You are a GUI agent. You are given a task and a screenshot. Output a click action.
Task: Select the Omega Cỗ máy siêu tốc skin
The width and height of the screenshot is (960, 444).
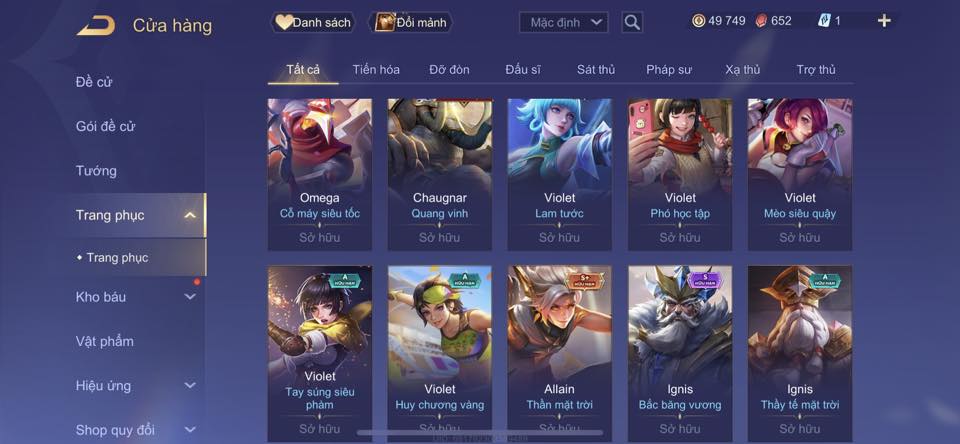pyautogui.click(x=320, y=175)
